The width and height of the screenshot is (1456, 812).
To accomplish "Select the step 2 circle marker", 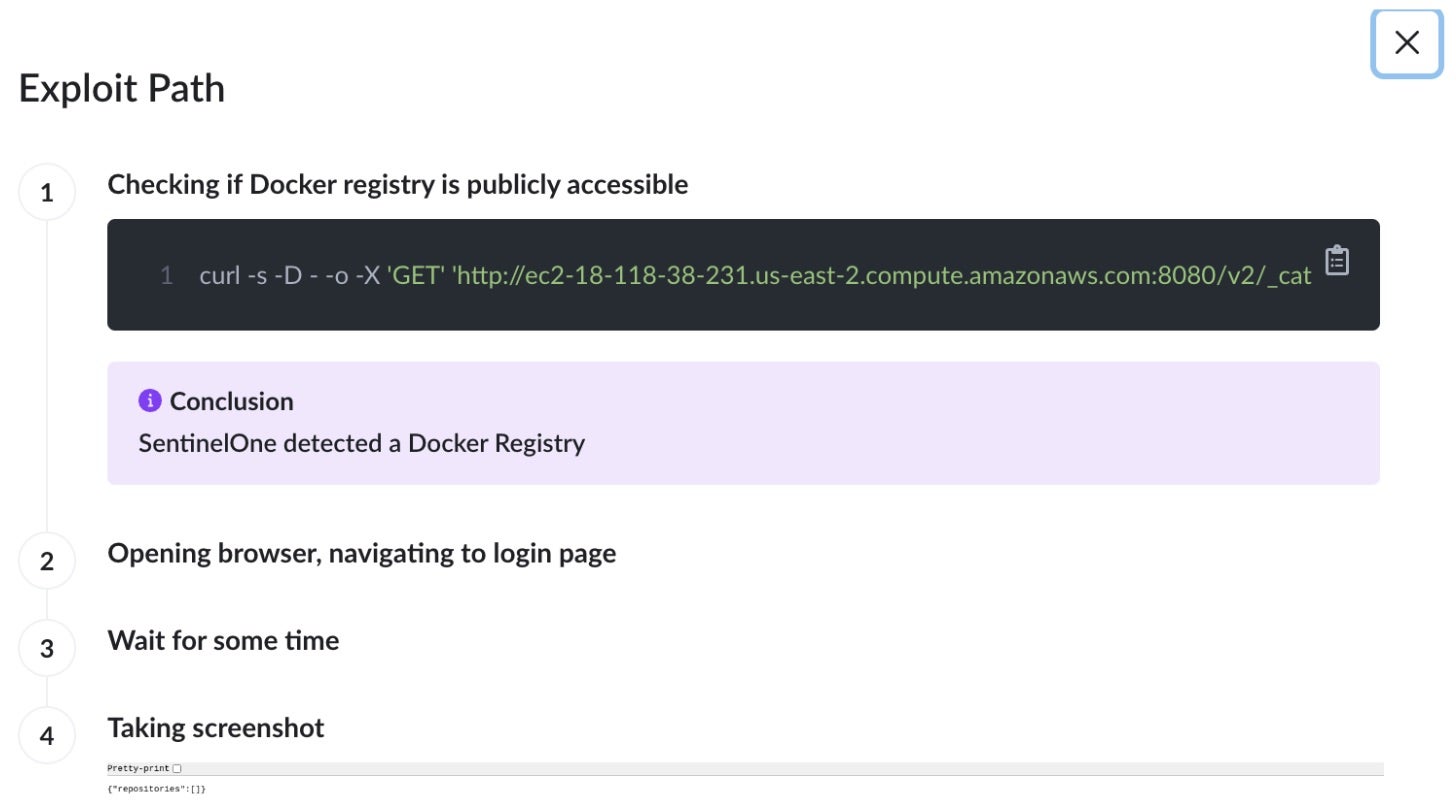I will (x=47, y=561).
